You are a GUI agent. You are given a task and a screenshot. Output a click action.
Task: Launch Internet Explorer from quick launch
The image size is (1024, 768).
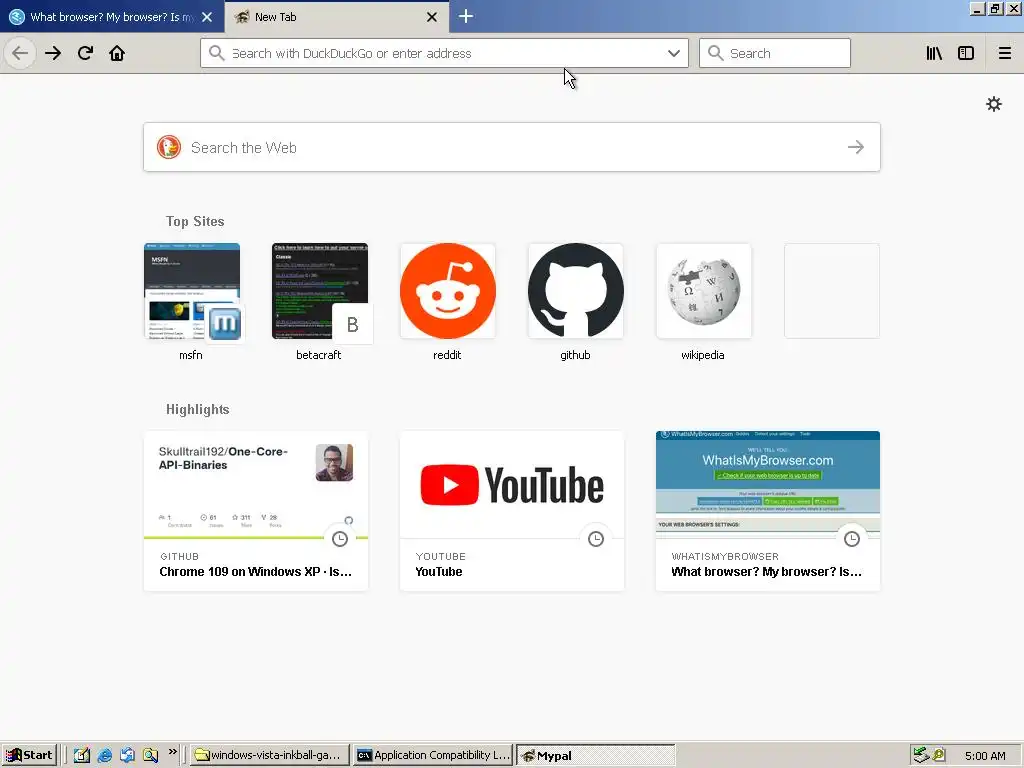pos(104,756)
